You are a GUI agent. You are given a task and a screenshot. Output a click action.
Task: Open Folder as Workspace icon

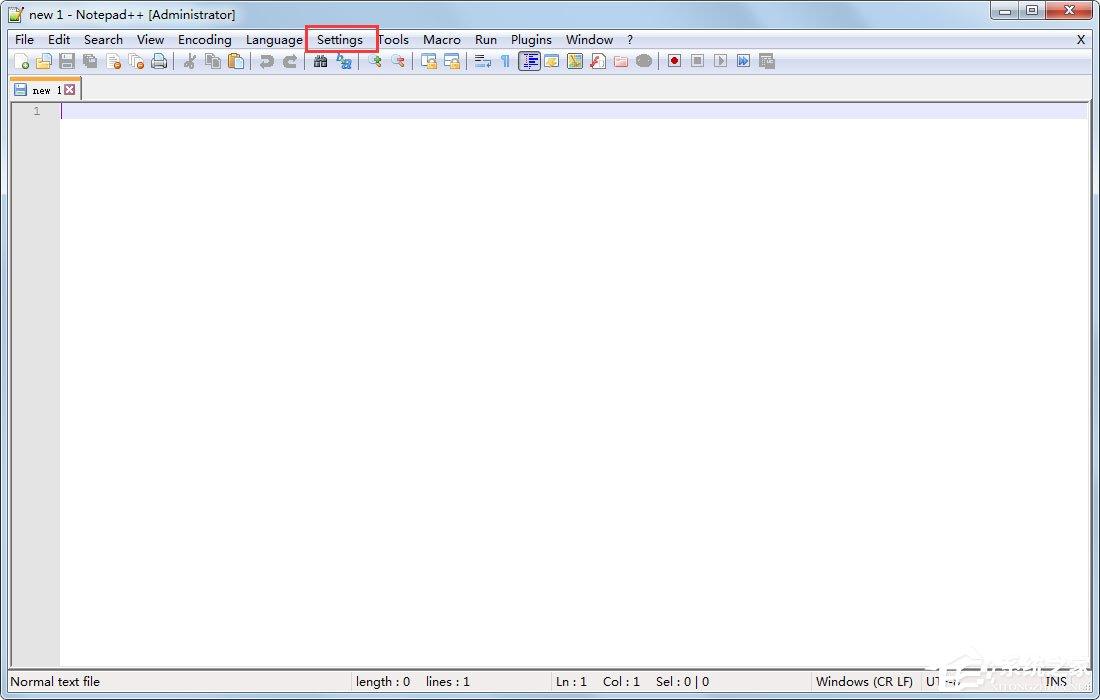click(621, 62)
